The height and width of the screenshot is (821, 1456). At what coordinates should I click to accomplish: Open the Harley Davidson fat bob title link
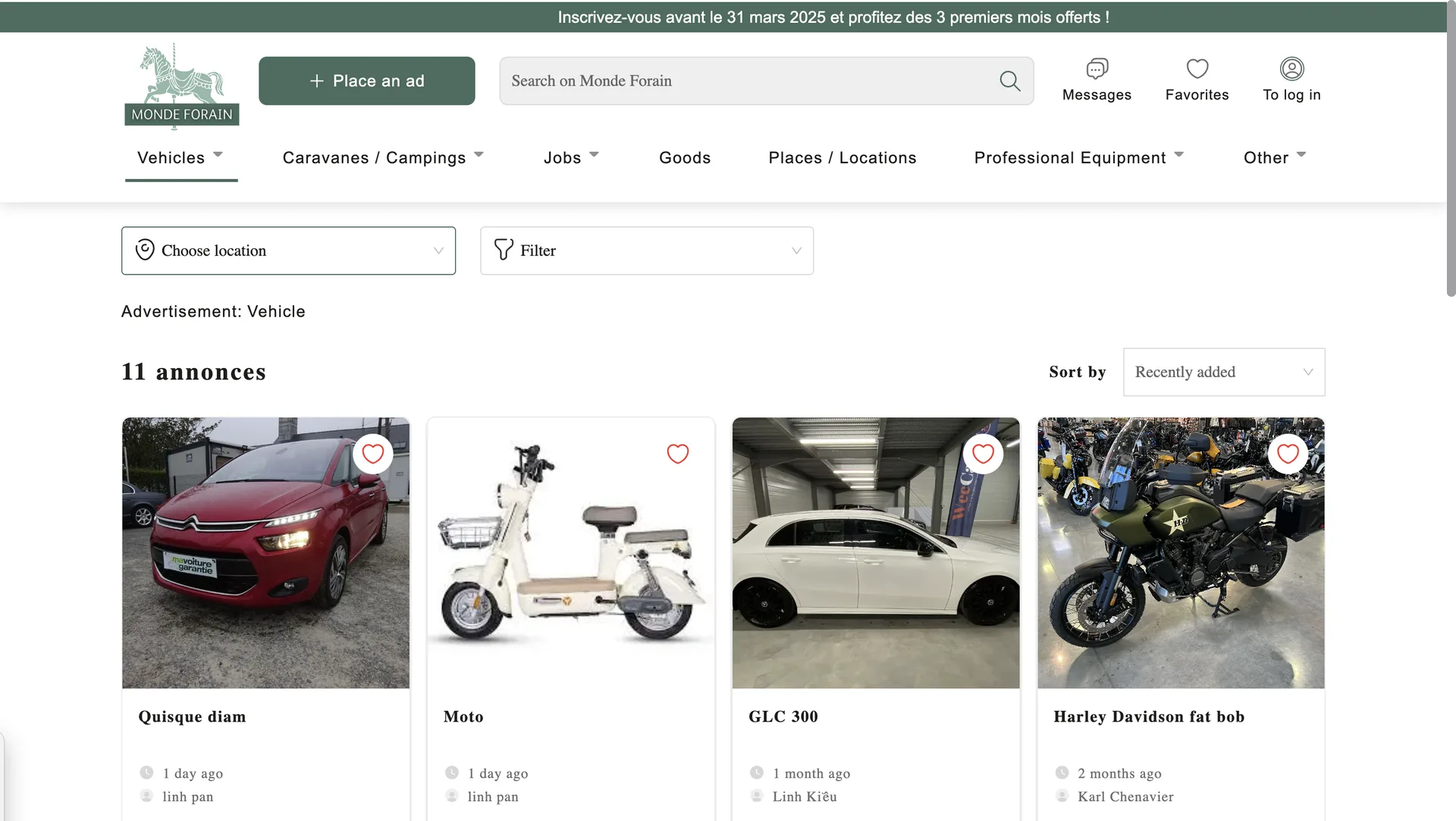[1148, 716]
